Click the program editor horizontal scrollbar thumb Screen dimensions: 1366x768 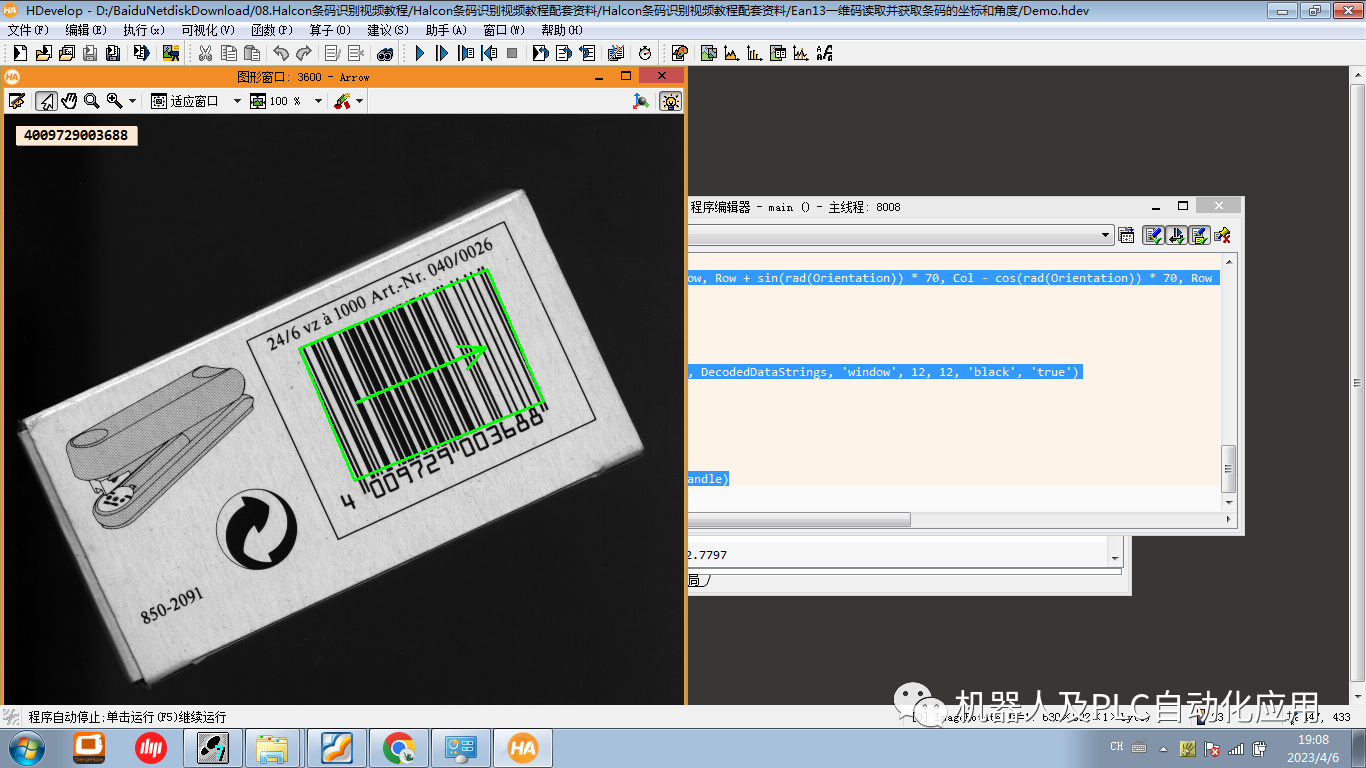click(799, 520)
